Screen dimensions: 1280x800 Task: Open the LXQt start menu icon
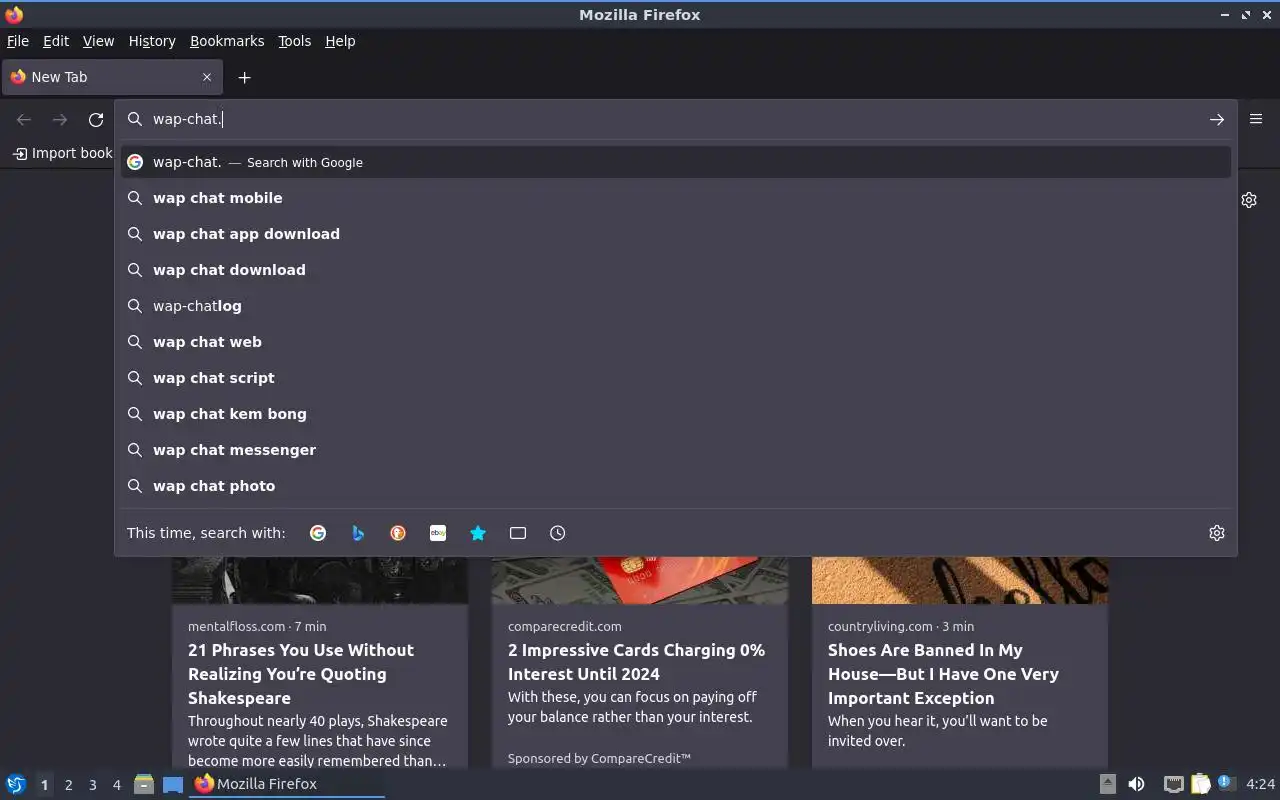pyautogui.click(x=16, y=784)
